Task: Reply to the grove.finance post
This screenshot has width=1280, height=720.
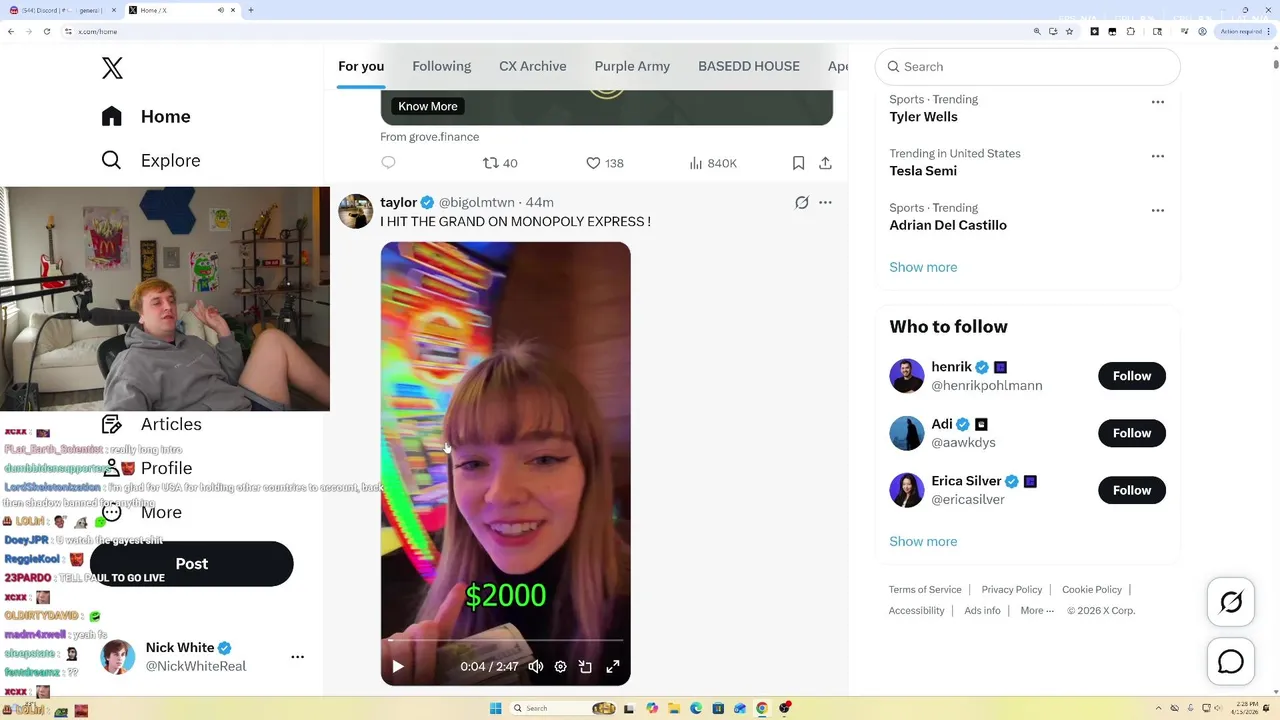Action: pyautogui.click(x=389, y=163)
